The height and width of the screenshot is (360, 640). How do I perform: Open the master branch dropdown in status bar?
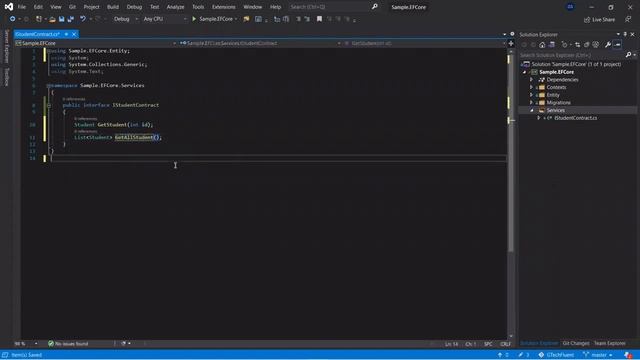pos(598,355)
